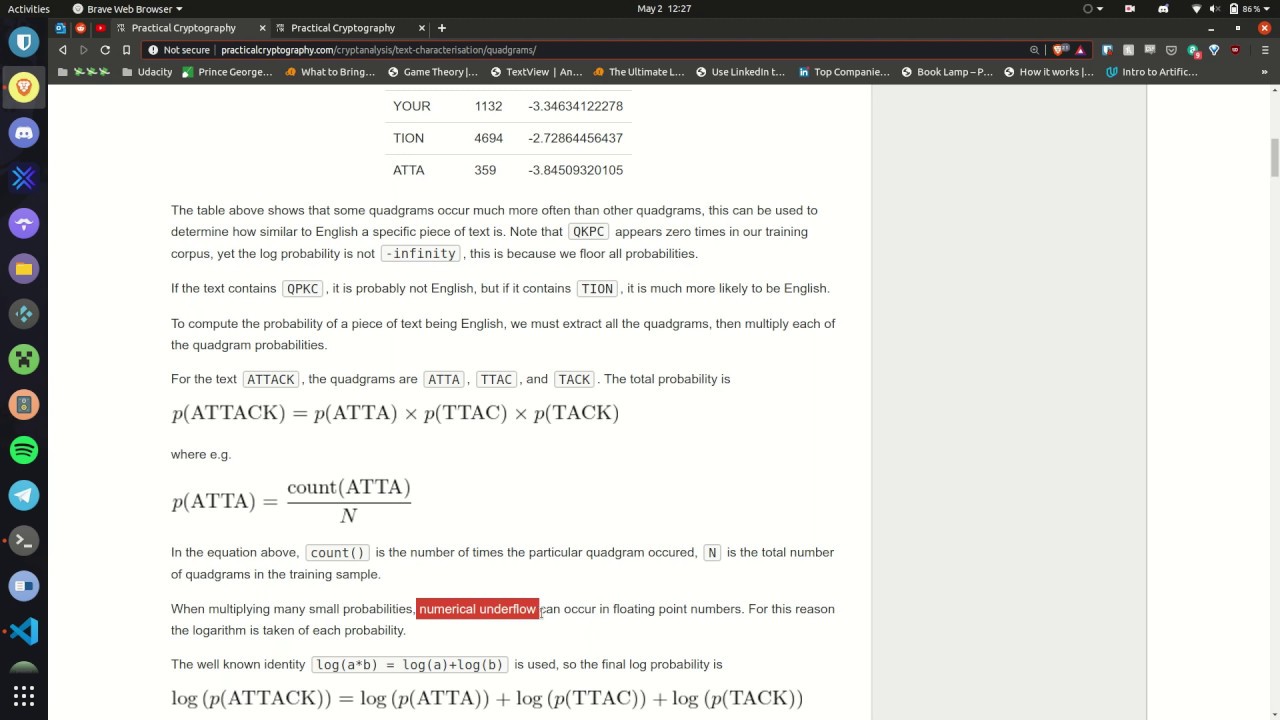
Task: Open a new browser tab
Action: click(x=442, y=28)
